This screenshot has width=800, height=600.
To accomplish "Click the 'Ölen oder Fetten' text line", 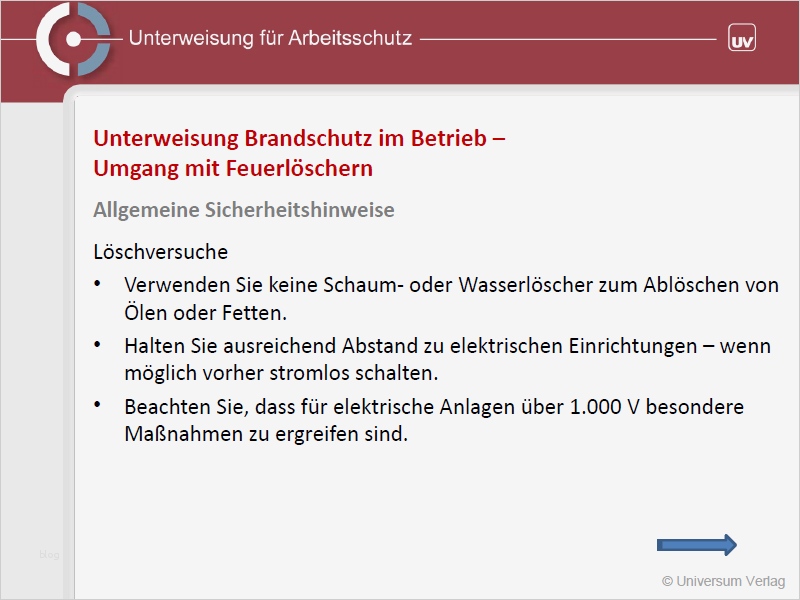I will point(205,313).
